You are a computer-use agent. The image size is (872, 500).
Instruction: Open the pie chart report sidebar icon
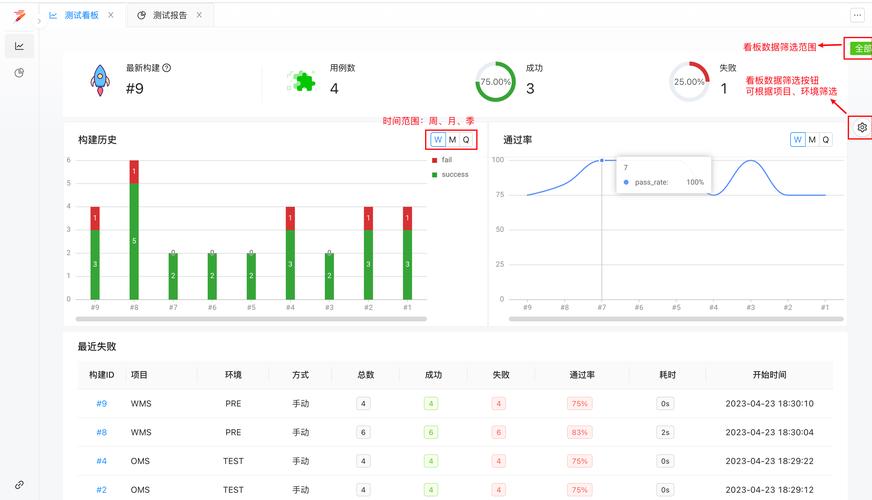pos(19,73)
